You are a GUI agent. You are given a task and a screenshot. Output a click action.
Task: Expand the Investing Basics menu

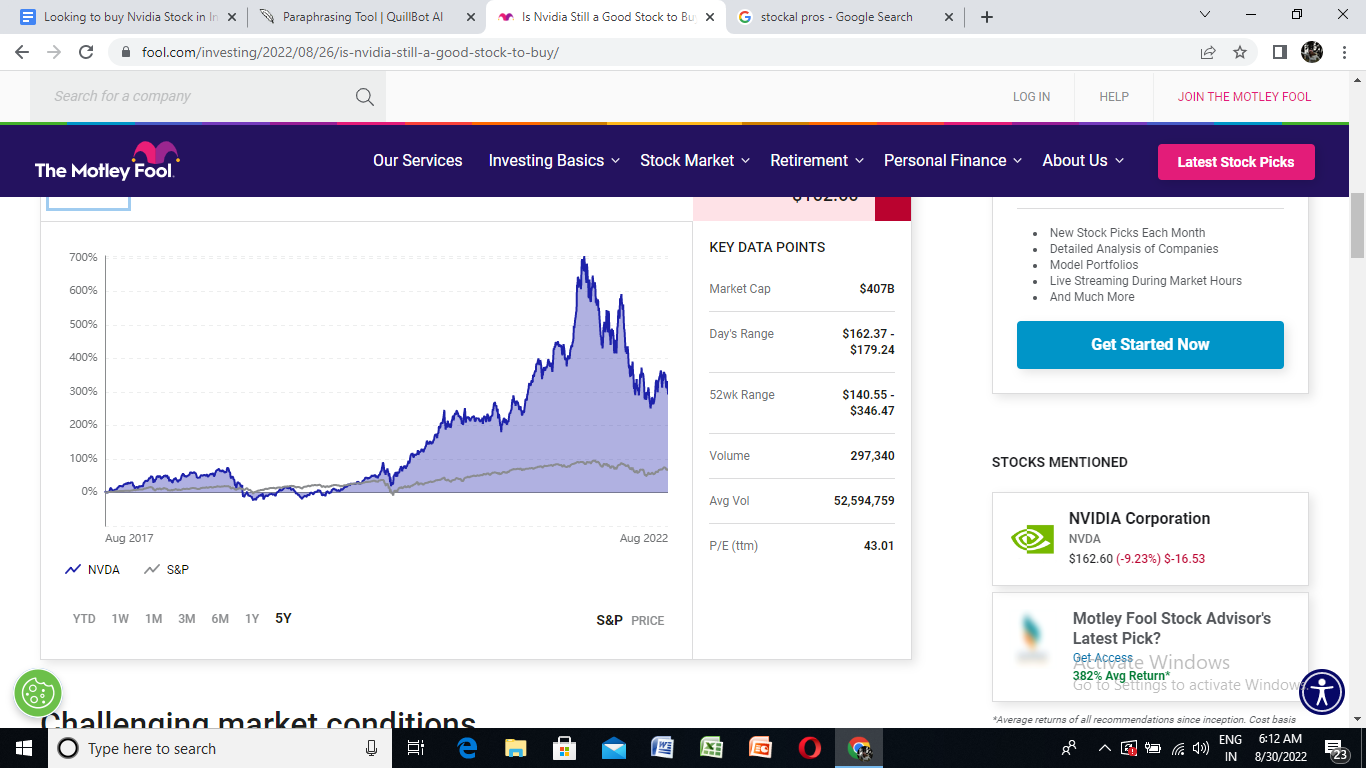[554, 160]
